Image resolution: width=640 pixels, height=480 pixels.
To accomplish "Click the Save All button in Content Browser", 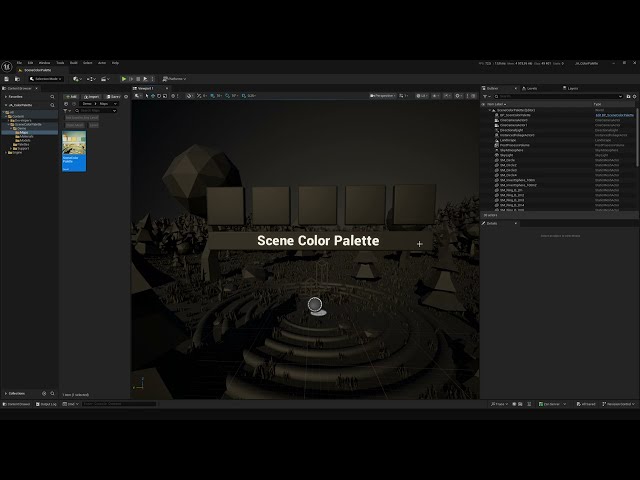I will click(113, 97).
